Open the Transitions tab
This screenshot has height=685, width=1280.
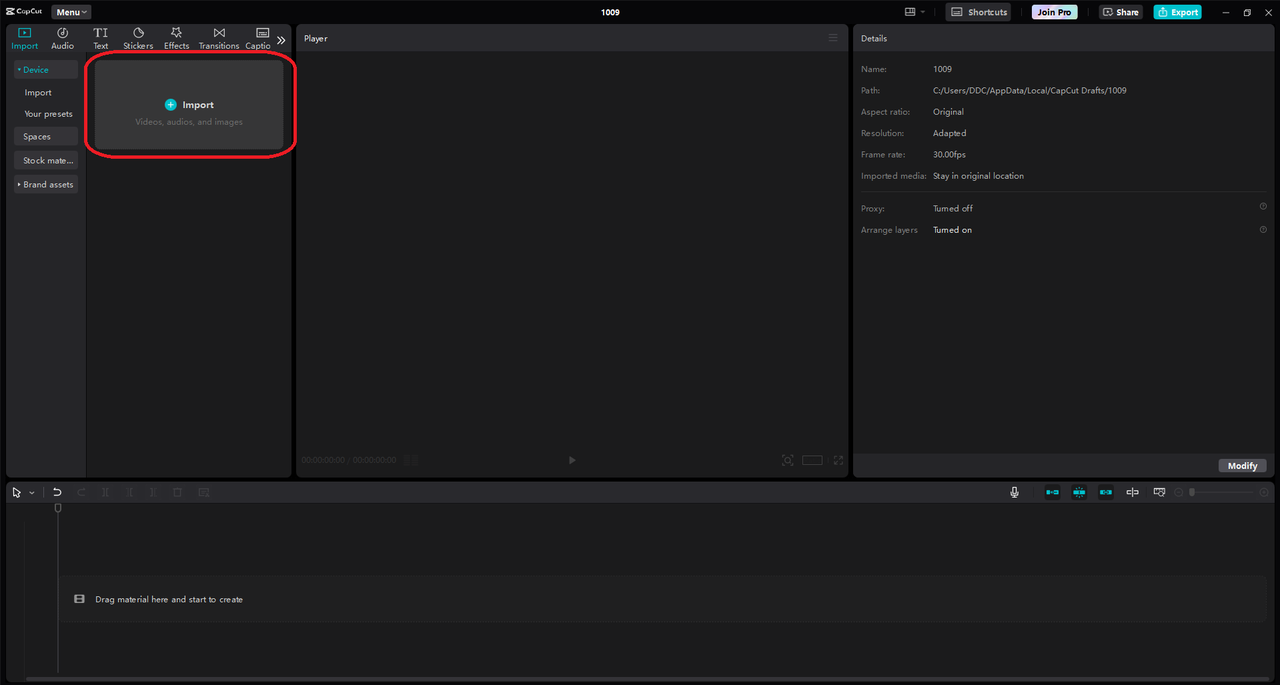(219, 39)
